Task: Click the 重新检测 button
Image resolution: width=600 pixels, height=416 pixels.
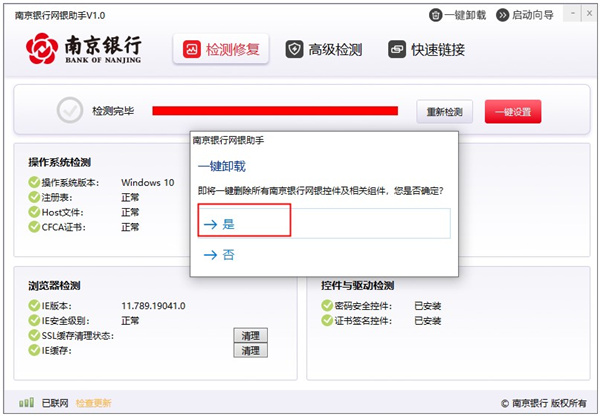Action: pyautogui.click(x=444, y=112)
